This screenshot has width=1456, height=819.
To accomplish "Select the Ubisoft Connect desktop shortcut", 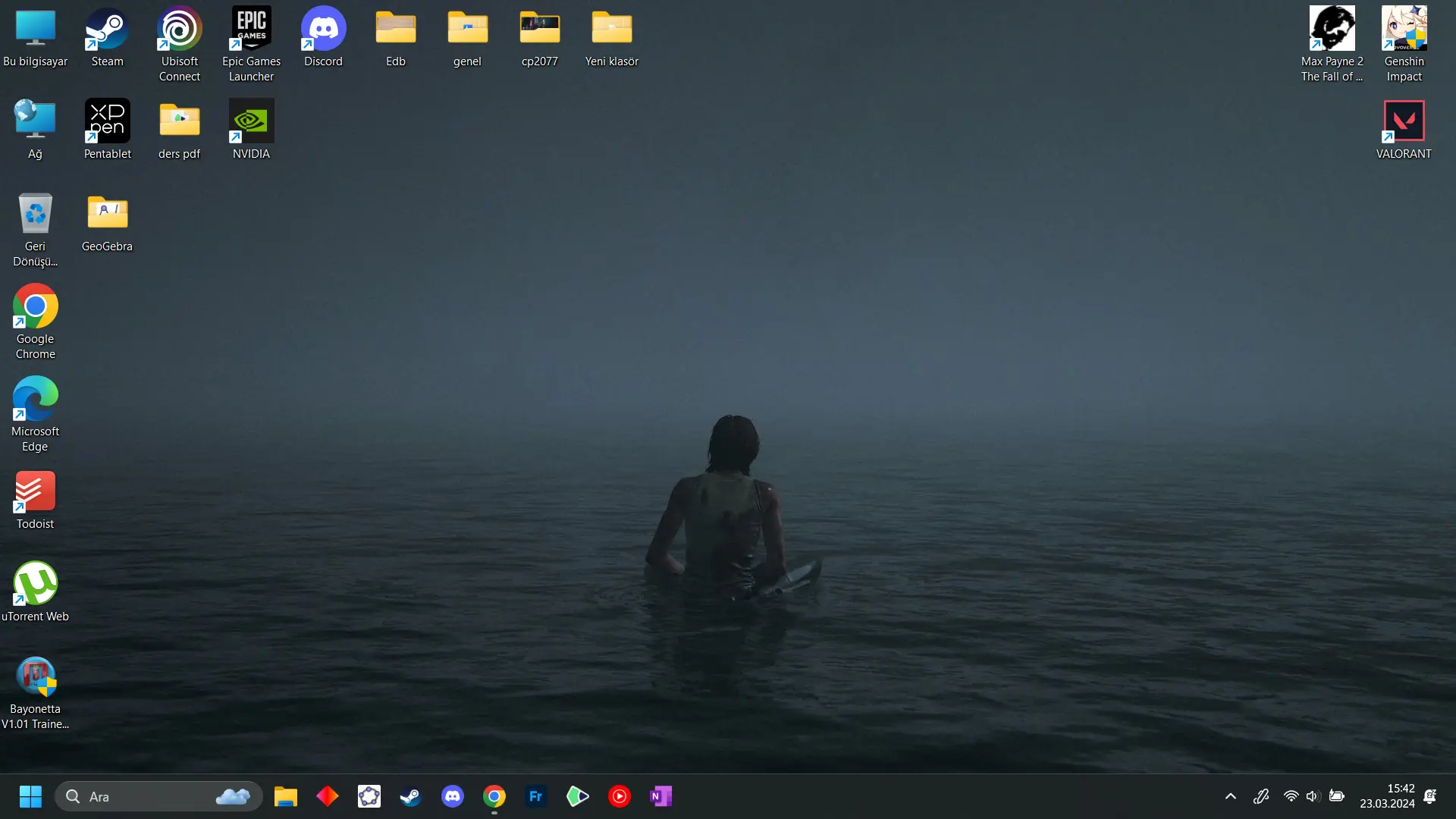I will tap(180, 45).
